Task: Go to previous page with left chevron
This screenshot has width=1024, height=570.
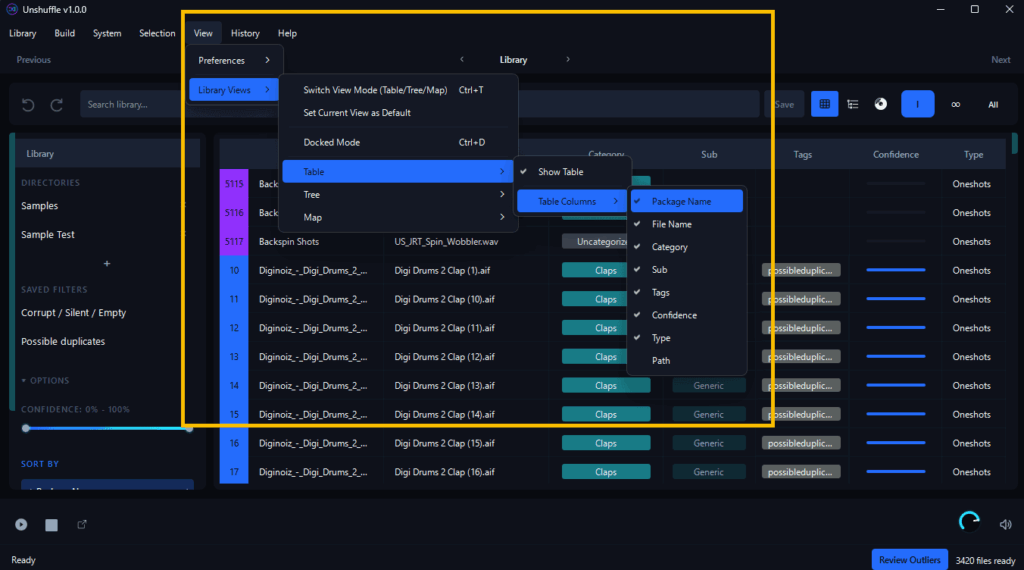Action: pyautogui.click(x=462, y=59)
